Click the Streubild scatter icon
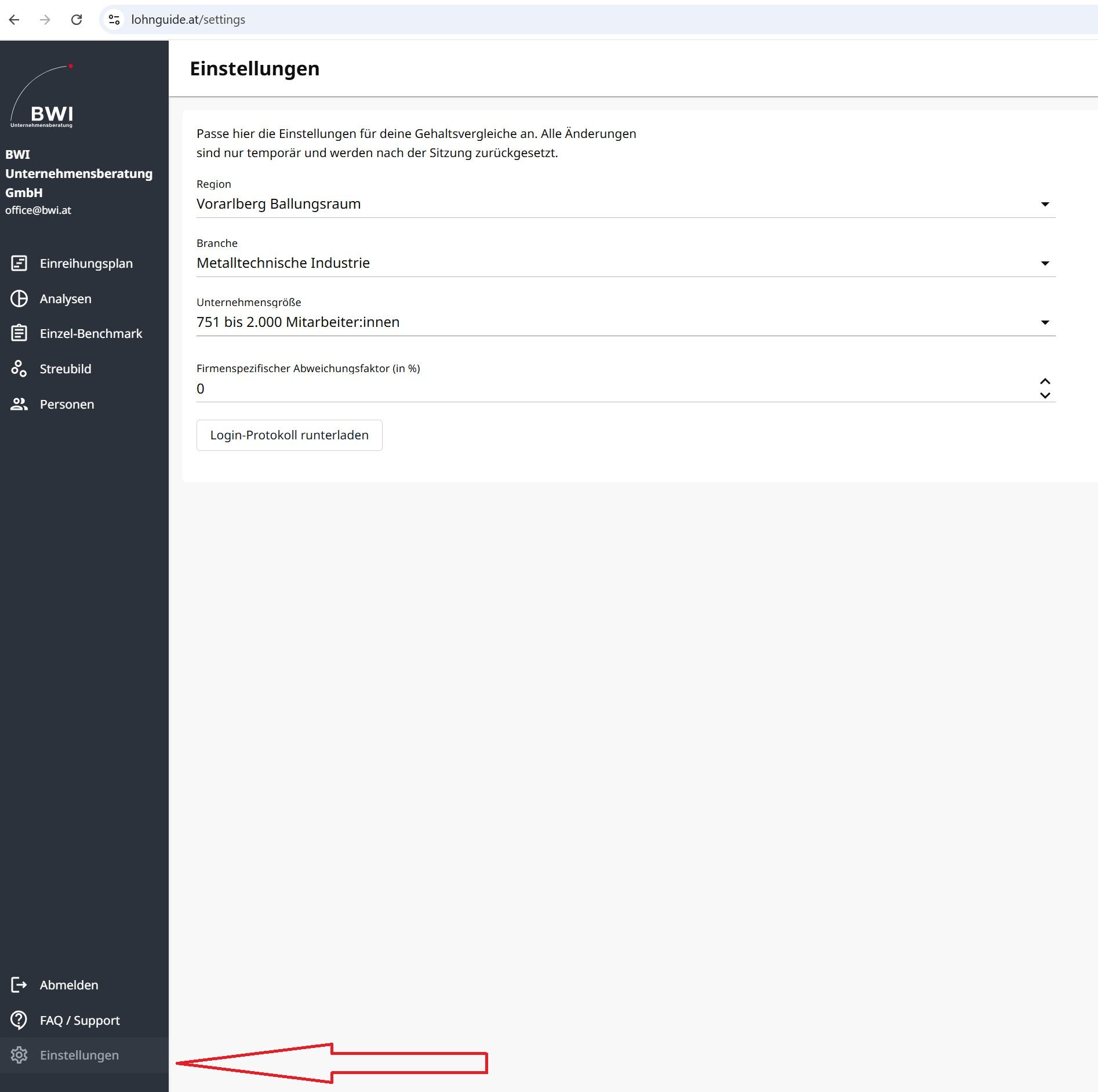The image size is (1098, 1092). click(19, 369)
